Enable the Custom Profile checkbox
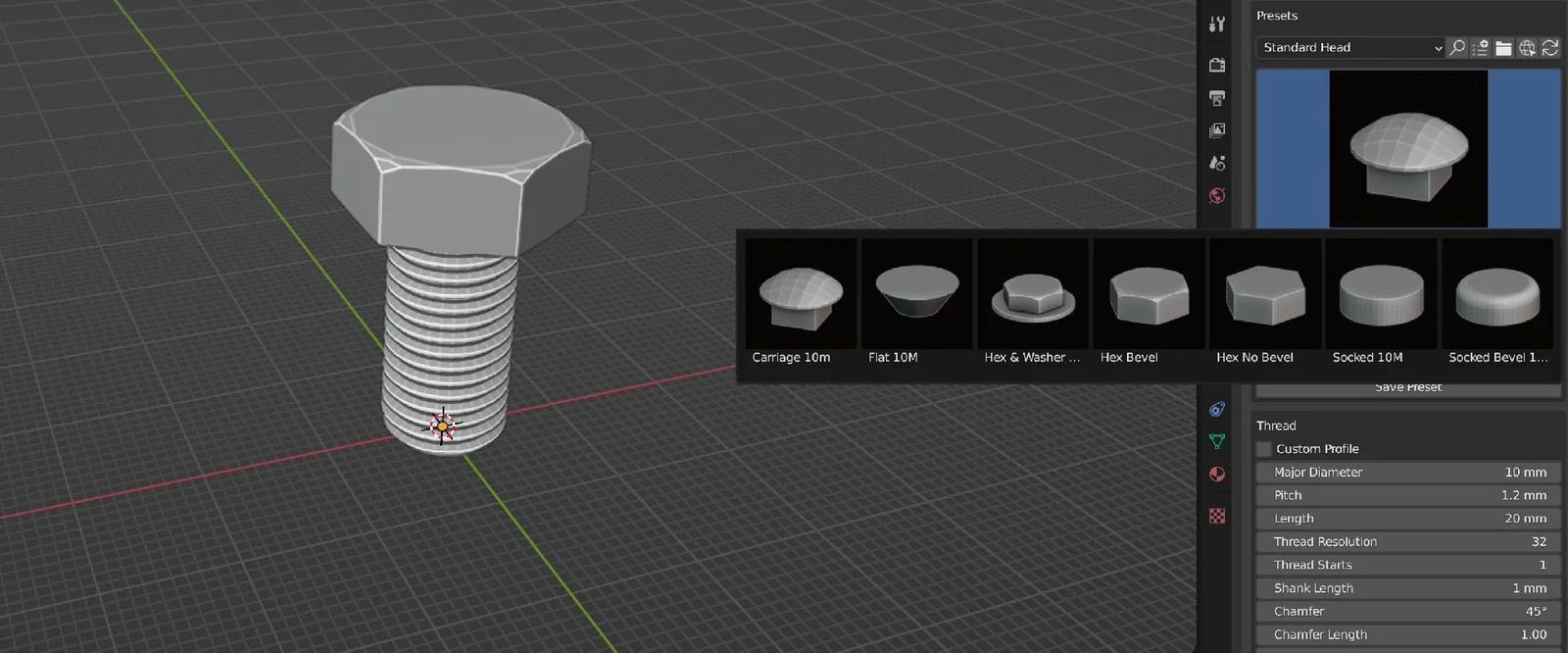 tap(1264, 449)
